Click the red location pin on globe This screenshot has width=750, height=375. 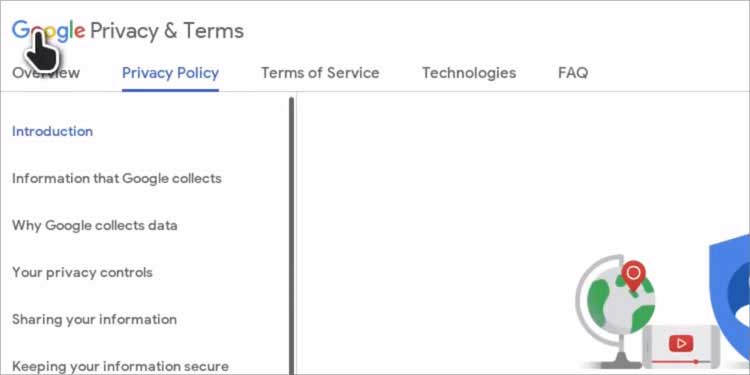[x=633, y=276]
